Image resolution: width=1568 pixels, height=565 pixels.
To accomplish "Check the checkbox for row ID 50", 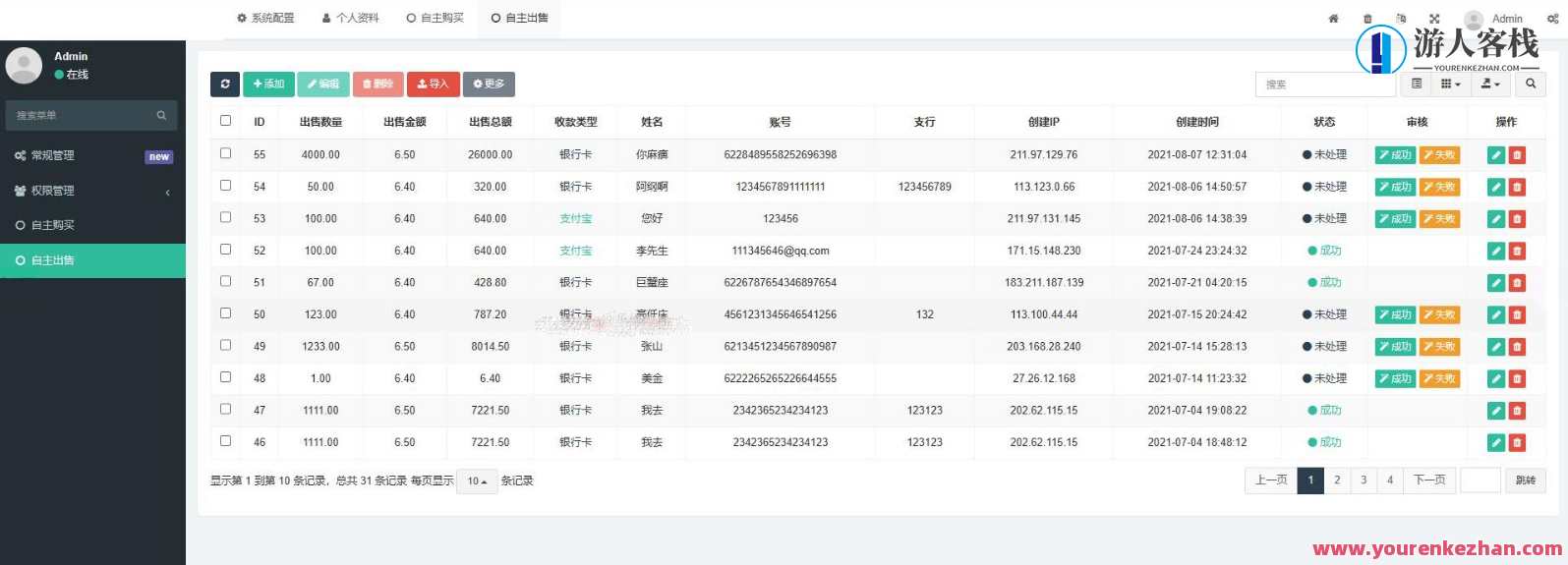I will tap(225, 312).
